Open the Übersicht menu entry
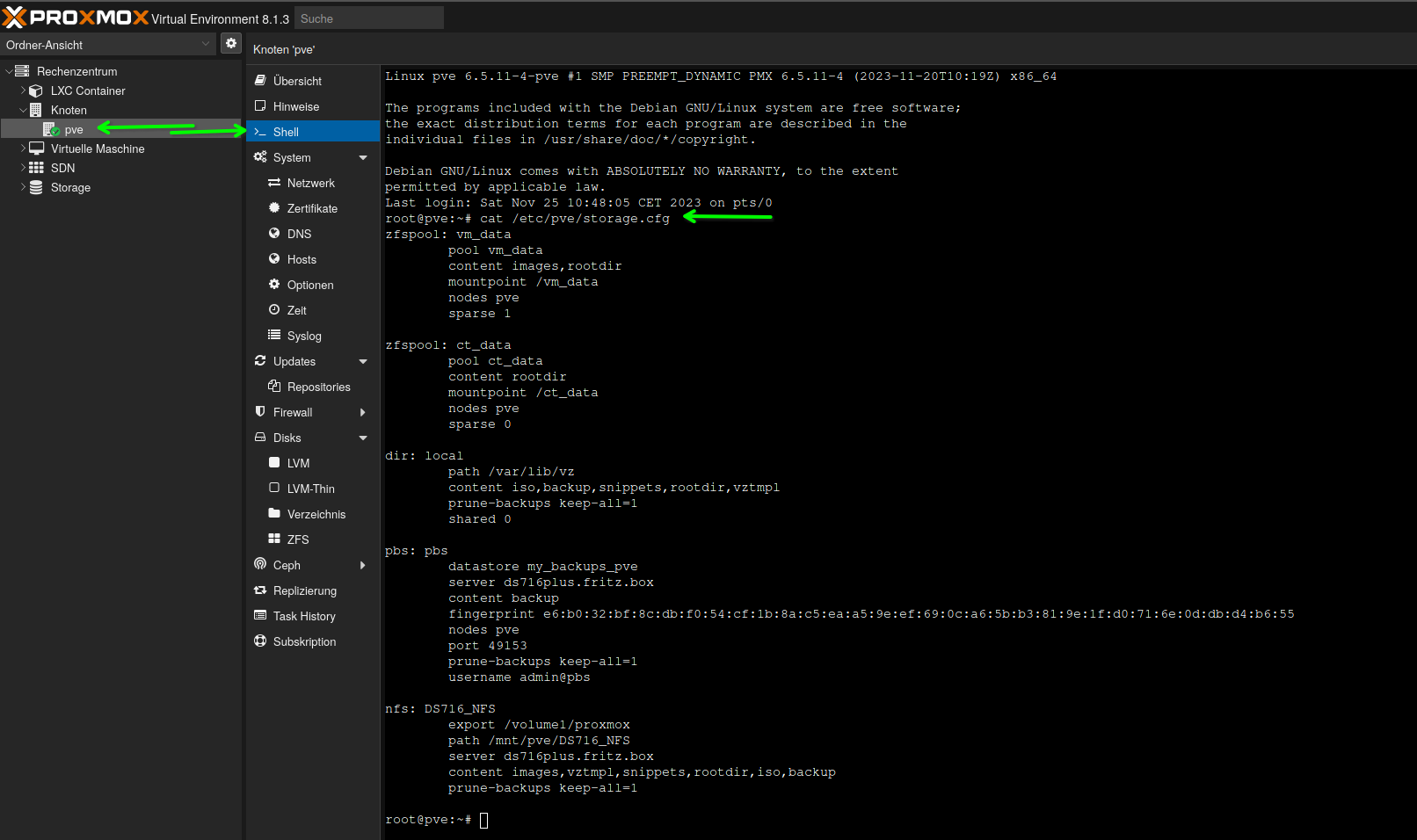Screen dimensions: 1417x840 313,81
